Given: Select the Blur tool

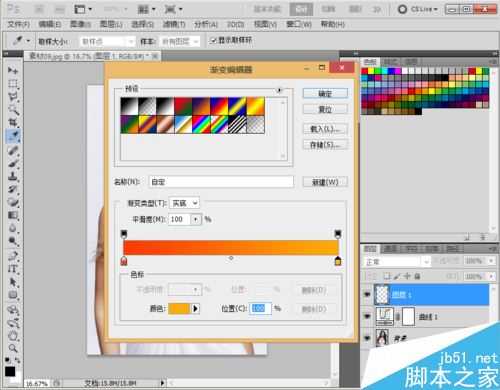Looking at the screenshot, I should pyautogui.click(x=13, y=229).
